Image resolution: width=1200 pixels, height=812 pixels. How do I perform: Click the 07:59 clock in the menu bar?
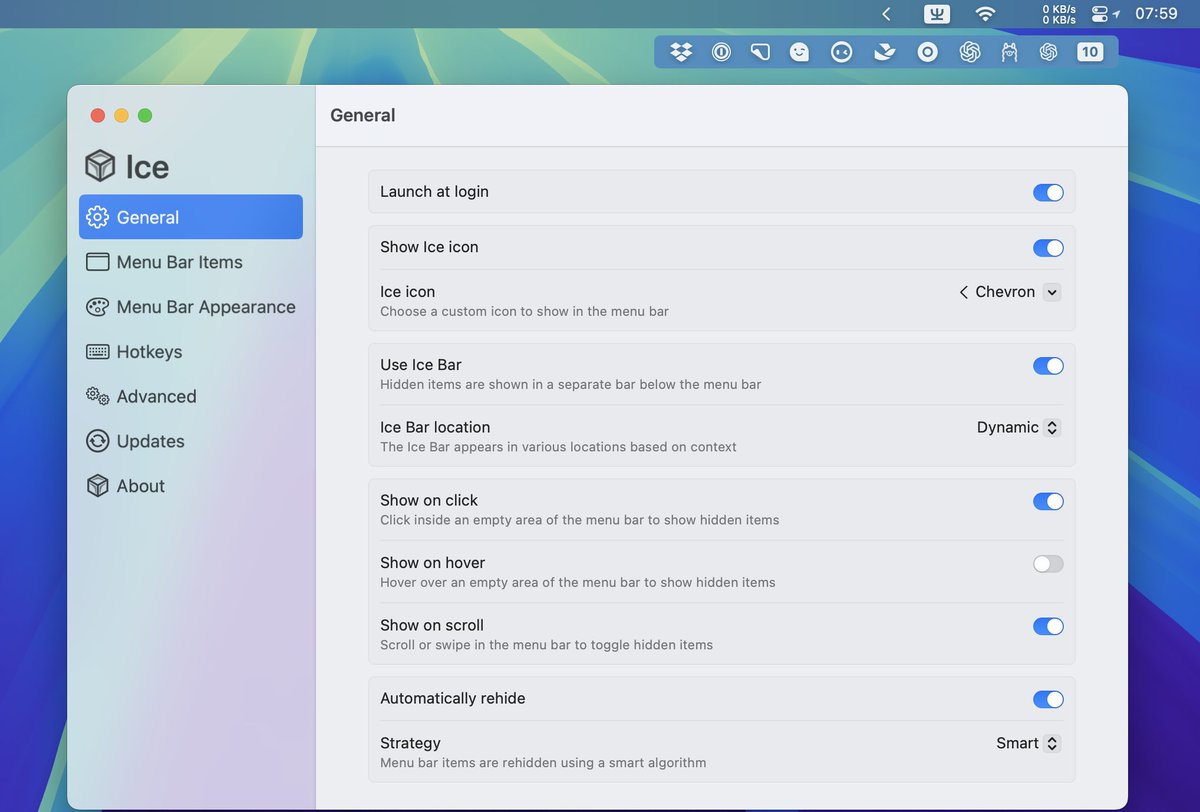[x=1156, y=14]
